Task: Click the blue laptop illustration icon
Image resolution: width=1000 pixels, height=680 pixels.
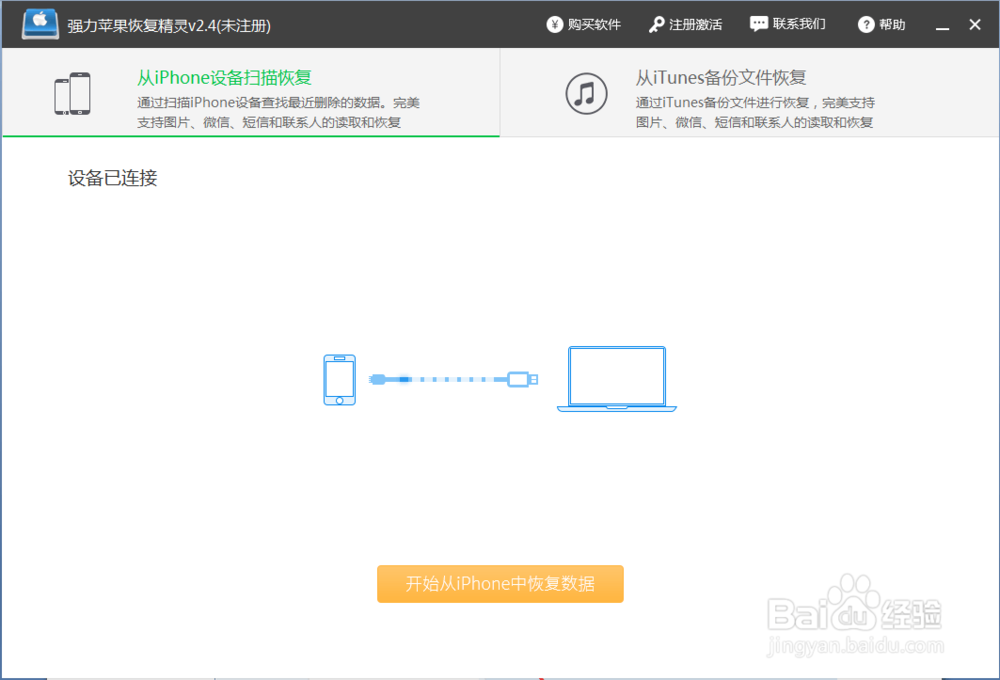Action: click(x=617, y=379)
